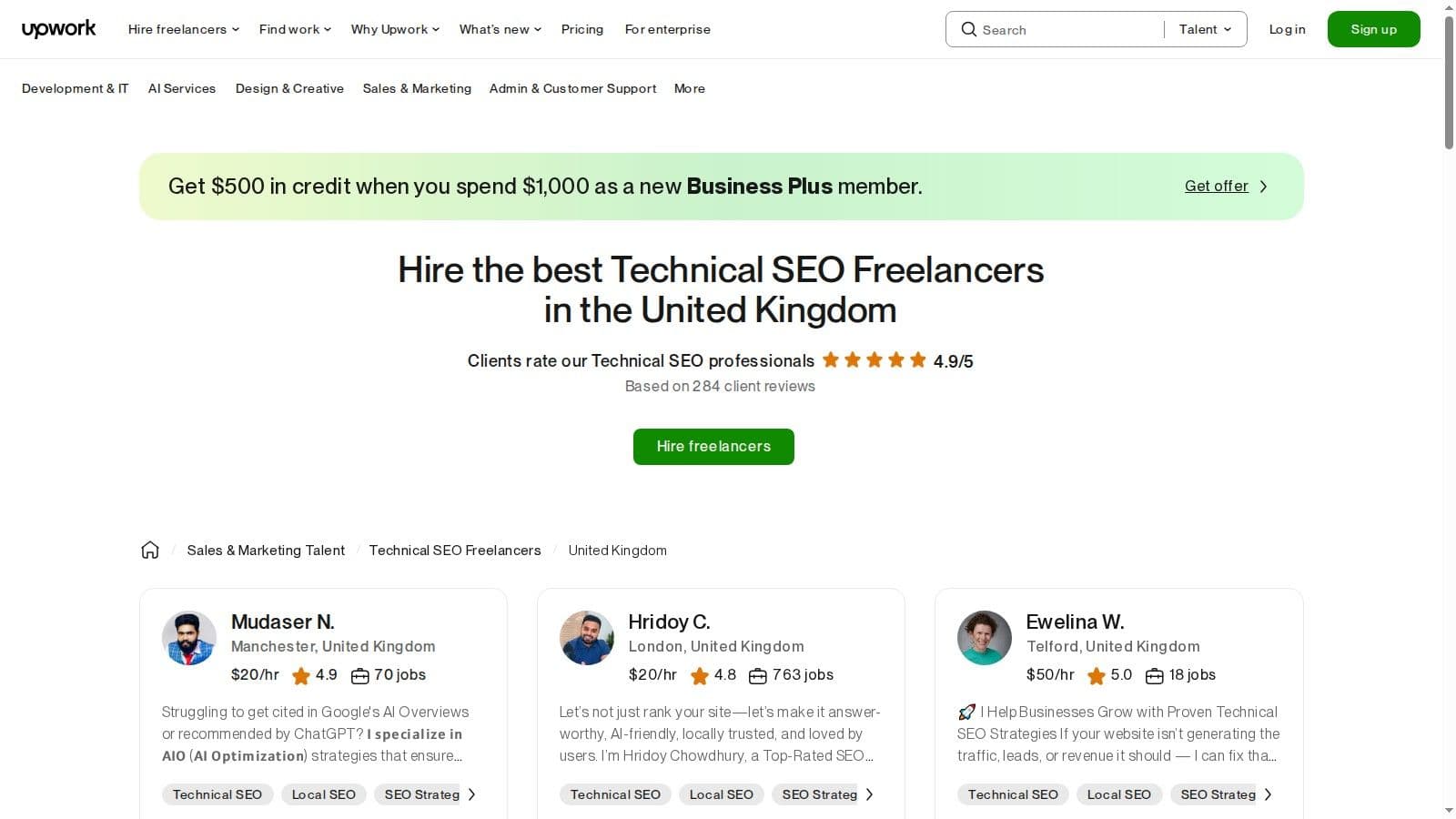Click the green Hire freelancers button
The image size is (1456, 819).
click(x=713, y=446)
